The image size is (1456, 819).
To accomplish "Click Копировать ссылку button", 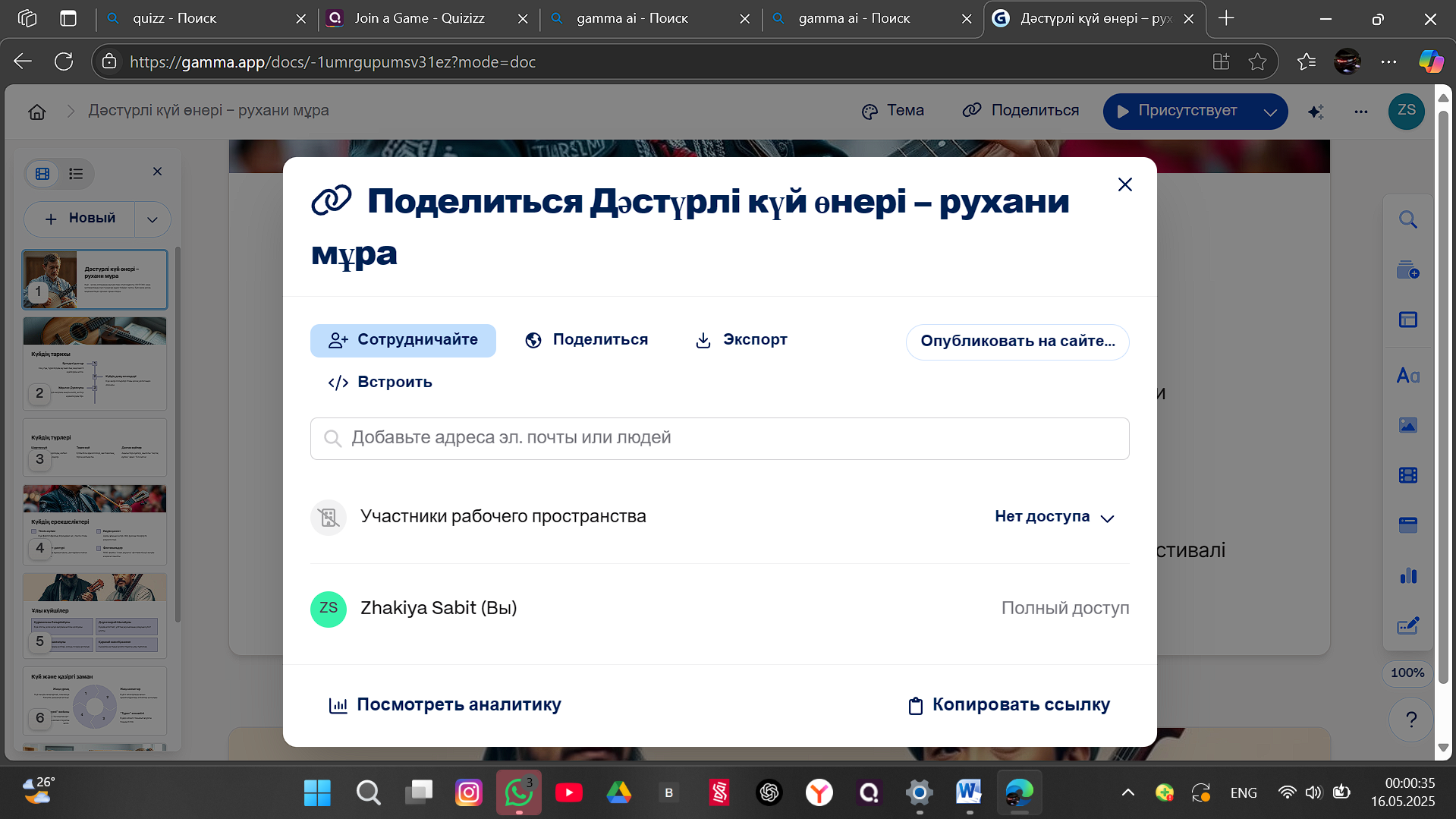I will [1009, 705].
